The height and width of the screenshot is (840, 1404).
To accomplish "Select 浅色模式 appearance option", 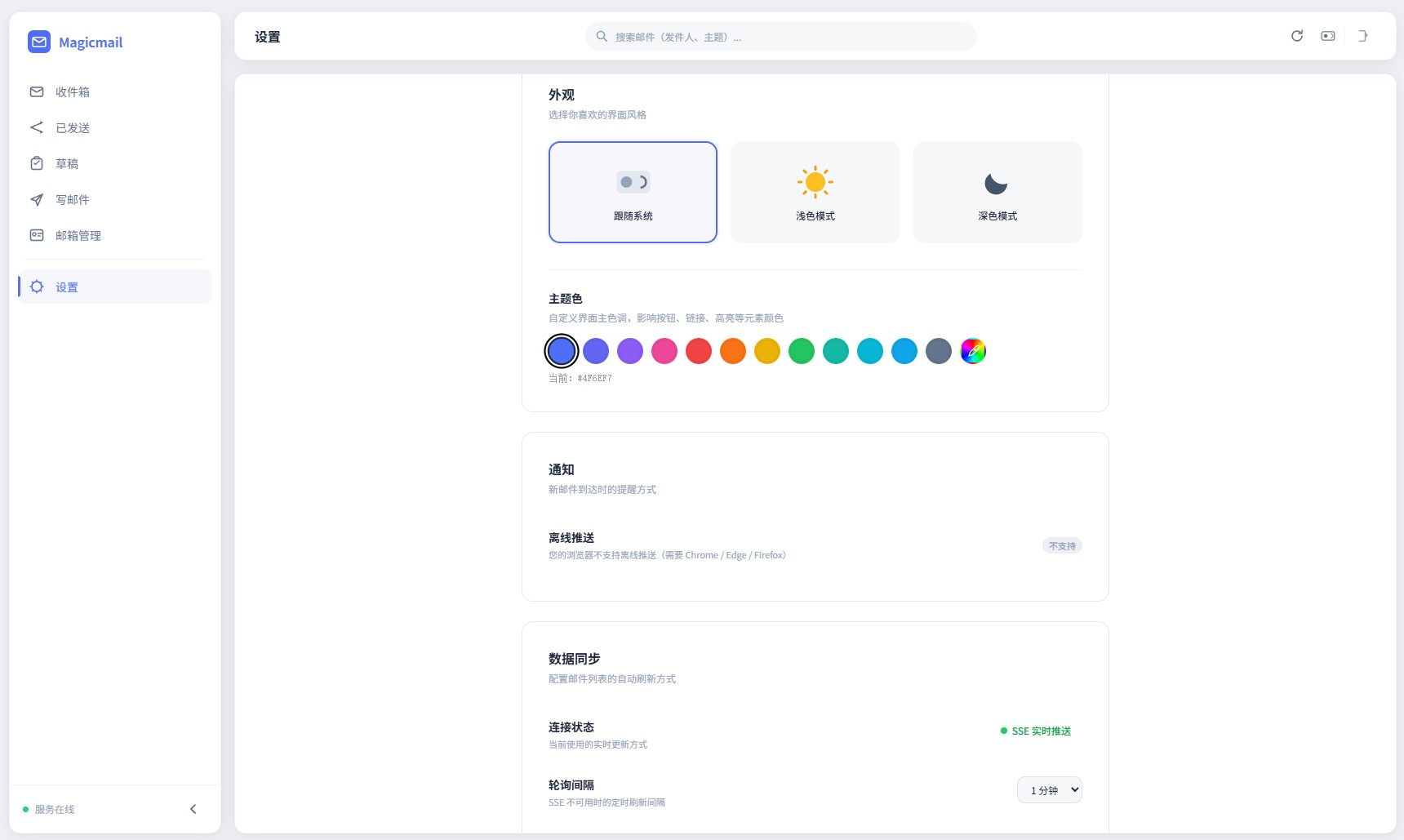I will 815,192.
